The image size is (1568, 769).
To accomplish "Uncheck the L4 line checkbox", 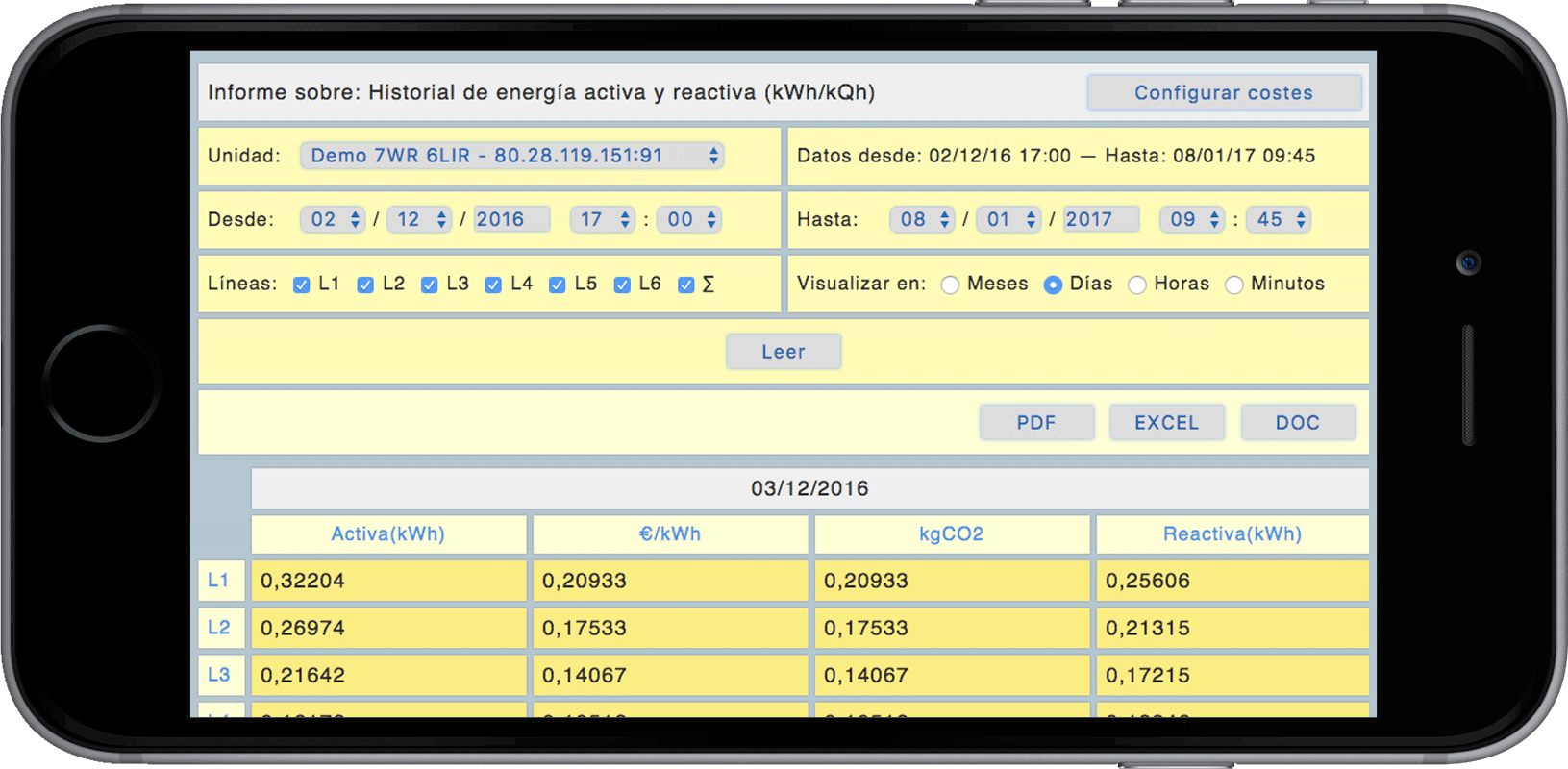I will [x=493, y=285].
